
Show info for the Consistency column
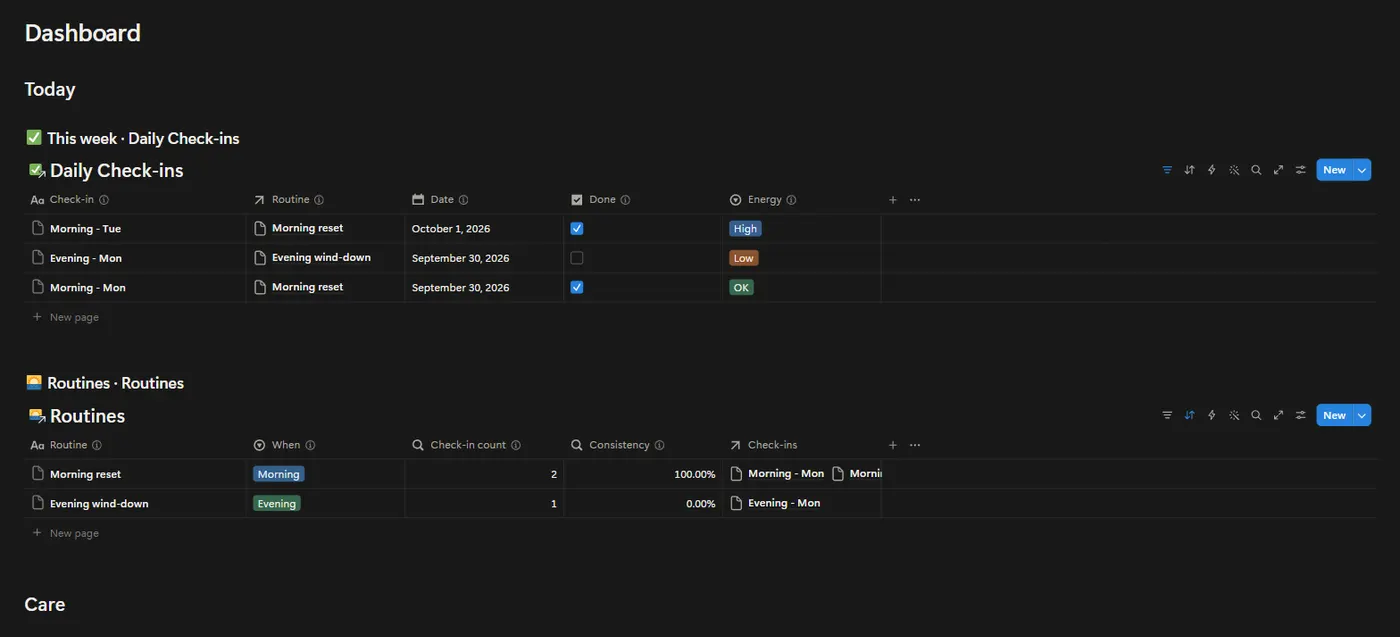click(x=659, y=445)
